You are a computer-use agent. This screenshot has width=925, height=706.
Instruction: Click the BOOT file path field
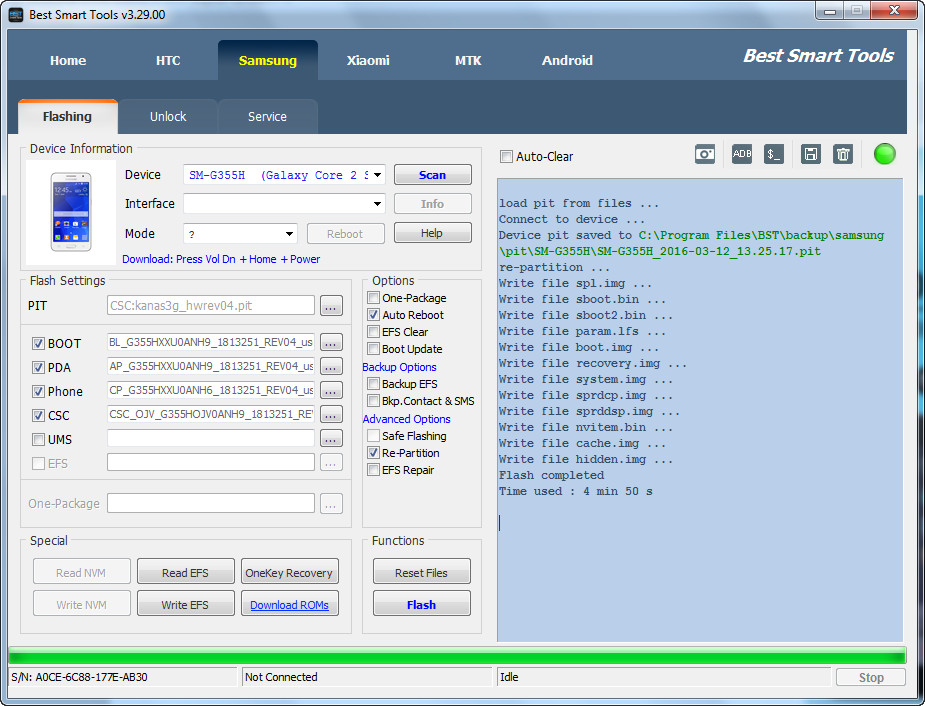211,342
